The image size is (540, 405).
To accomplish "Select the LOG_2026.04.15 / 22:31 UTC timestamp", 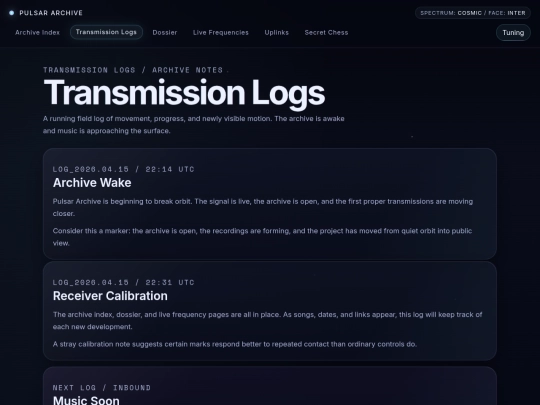I will point(124,282).
